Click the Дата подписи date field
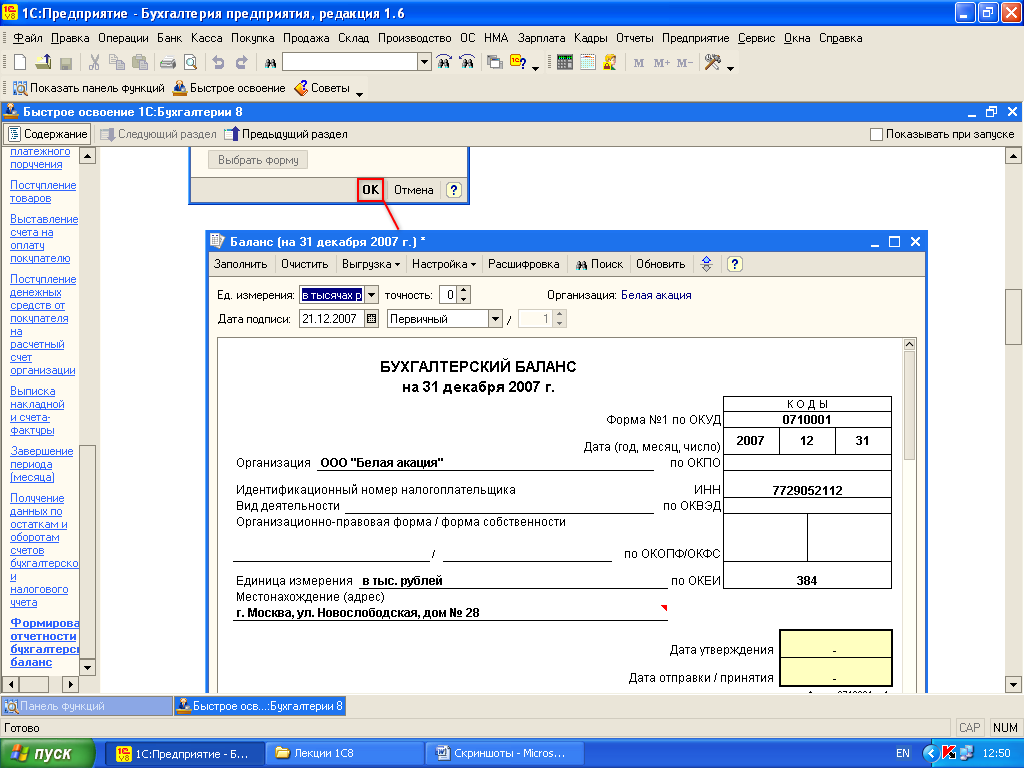The image size is (1024, 768). click(332, 319)
